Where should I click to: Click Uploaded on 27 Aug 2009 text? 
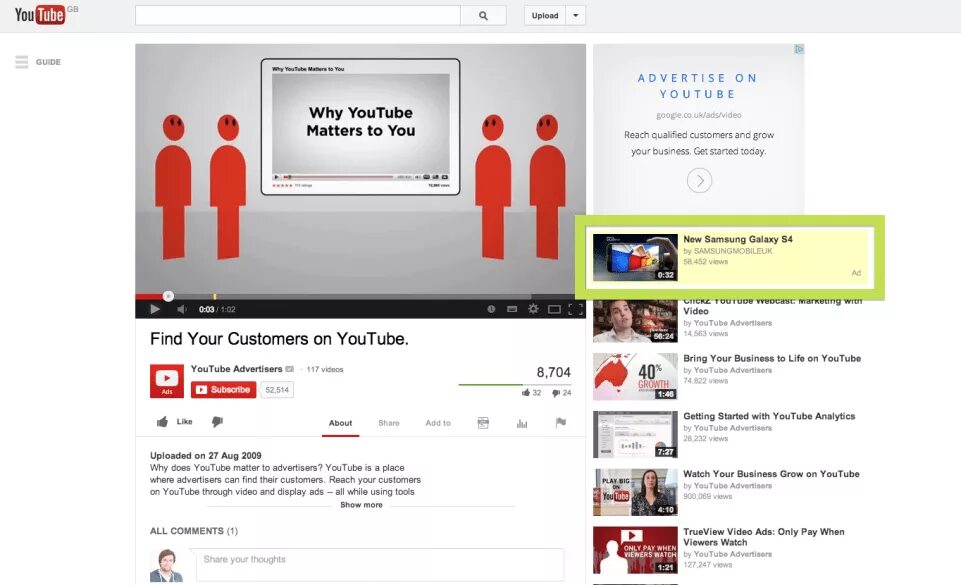[206, 456]
